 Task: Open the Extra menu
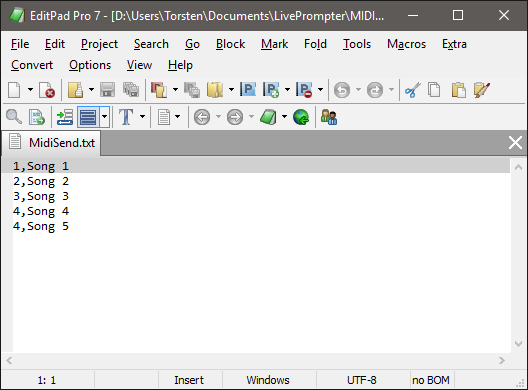(454, 44)
